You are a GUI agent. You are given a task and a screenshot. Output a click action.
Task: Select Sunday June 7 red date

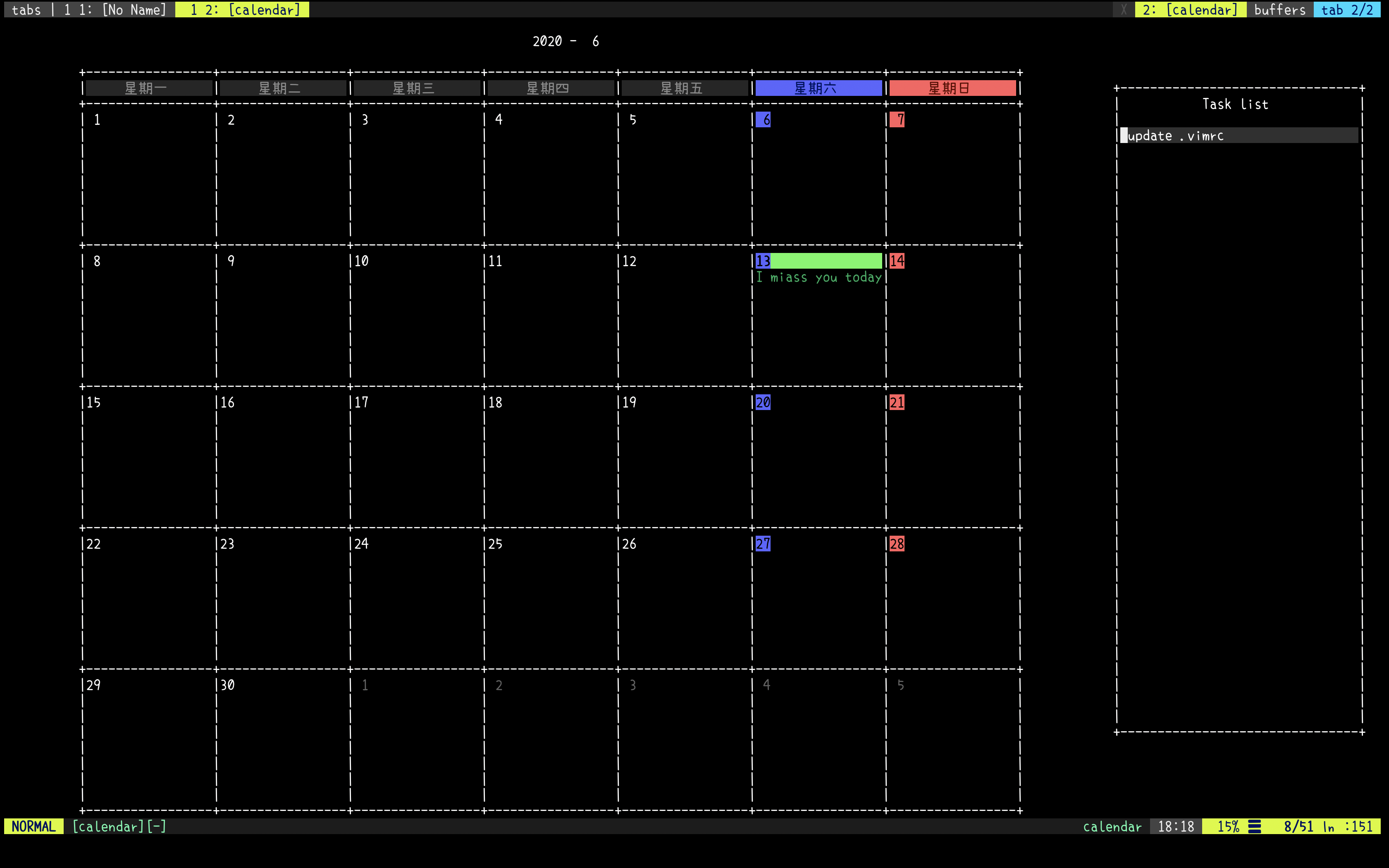(x=898, y=120)
